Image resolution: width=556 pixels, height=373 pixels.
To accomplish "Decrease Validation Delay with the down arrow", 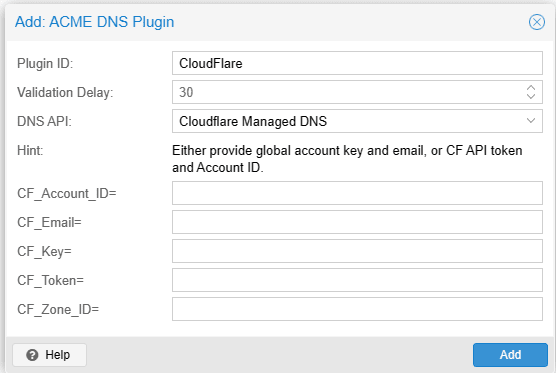I will (x=531, y=96).
